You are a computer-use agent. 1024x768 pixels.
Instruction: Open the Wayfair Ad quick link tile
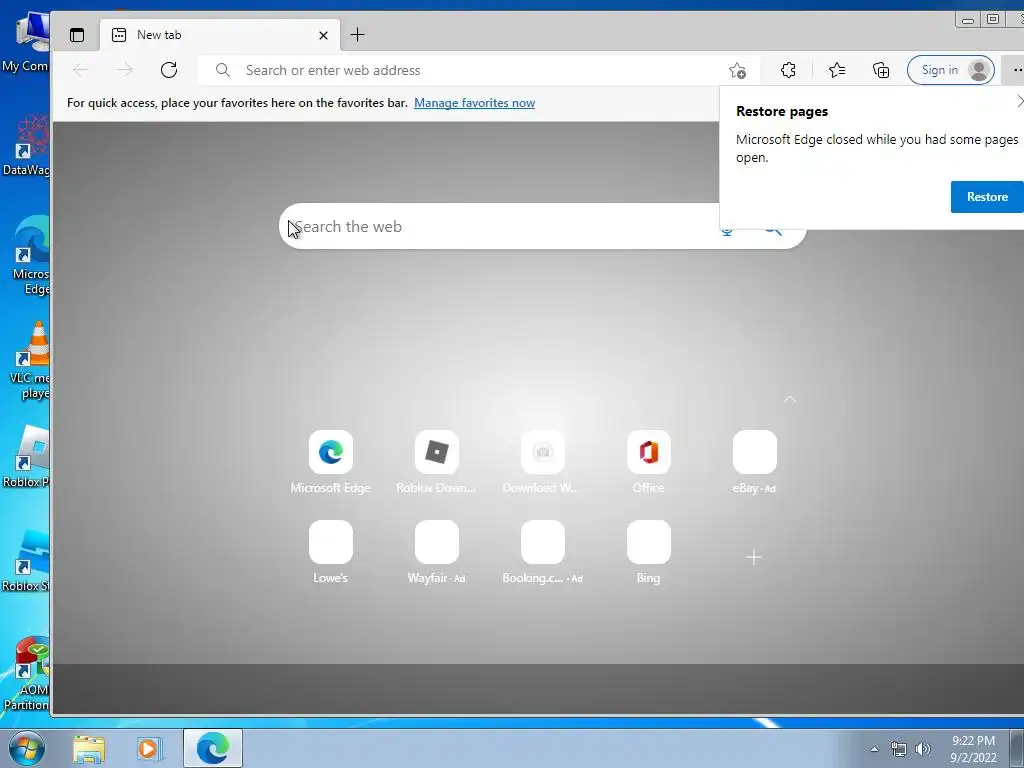point(436,552)
